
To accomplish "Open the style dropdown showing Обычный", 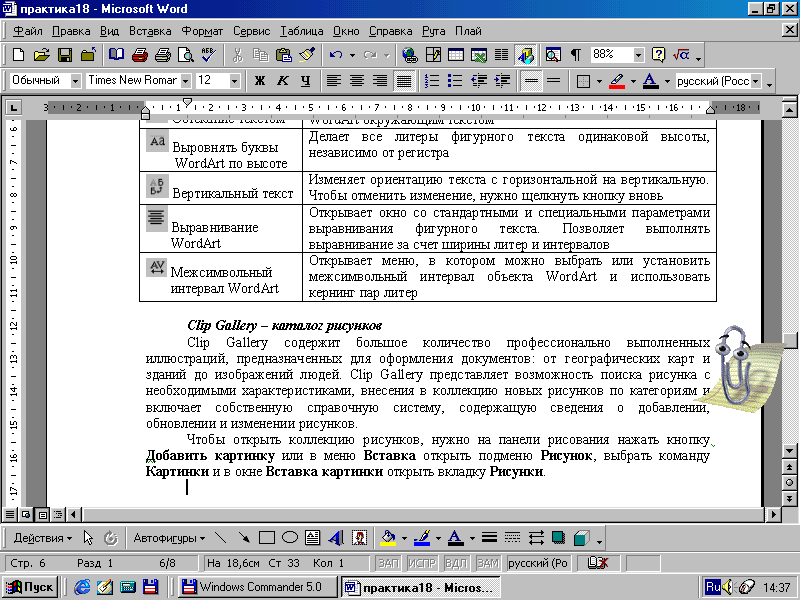I will click(x=76, y=81).
